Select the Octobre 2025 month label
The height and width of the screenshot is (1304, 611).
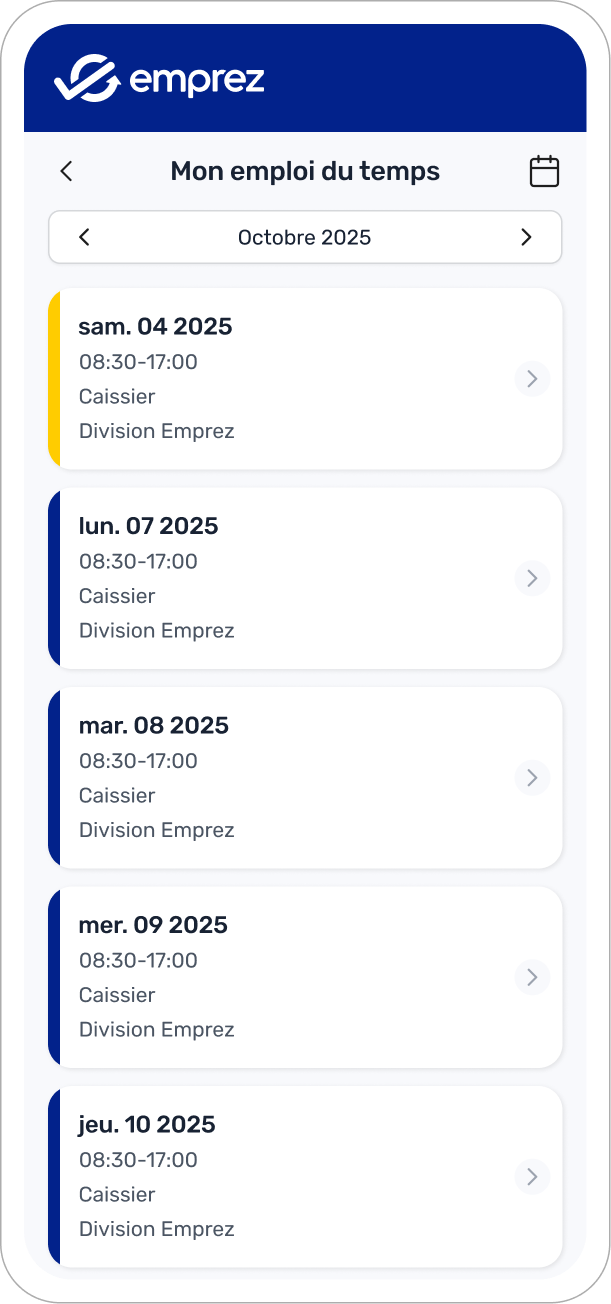pos(304,237)
